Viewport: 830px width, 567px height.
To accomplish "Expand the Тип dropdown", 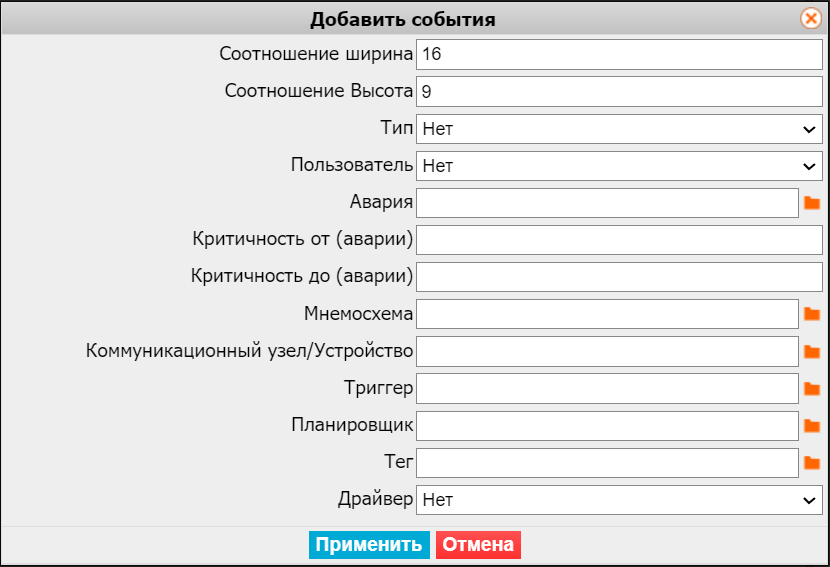I will coord(619,129).
